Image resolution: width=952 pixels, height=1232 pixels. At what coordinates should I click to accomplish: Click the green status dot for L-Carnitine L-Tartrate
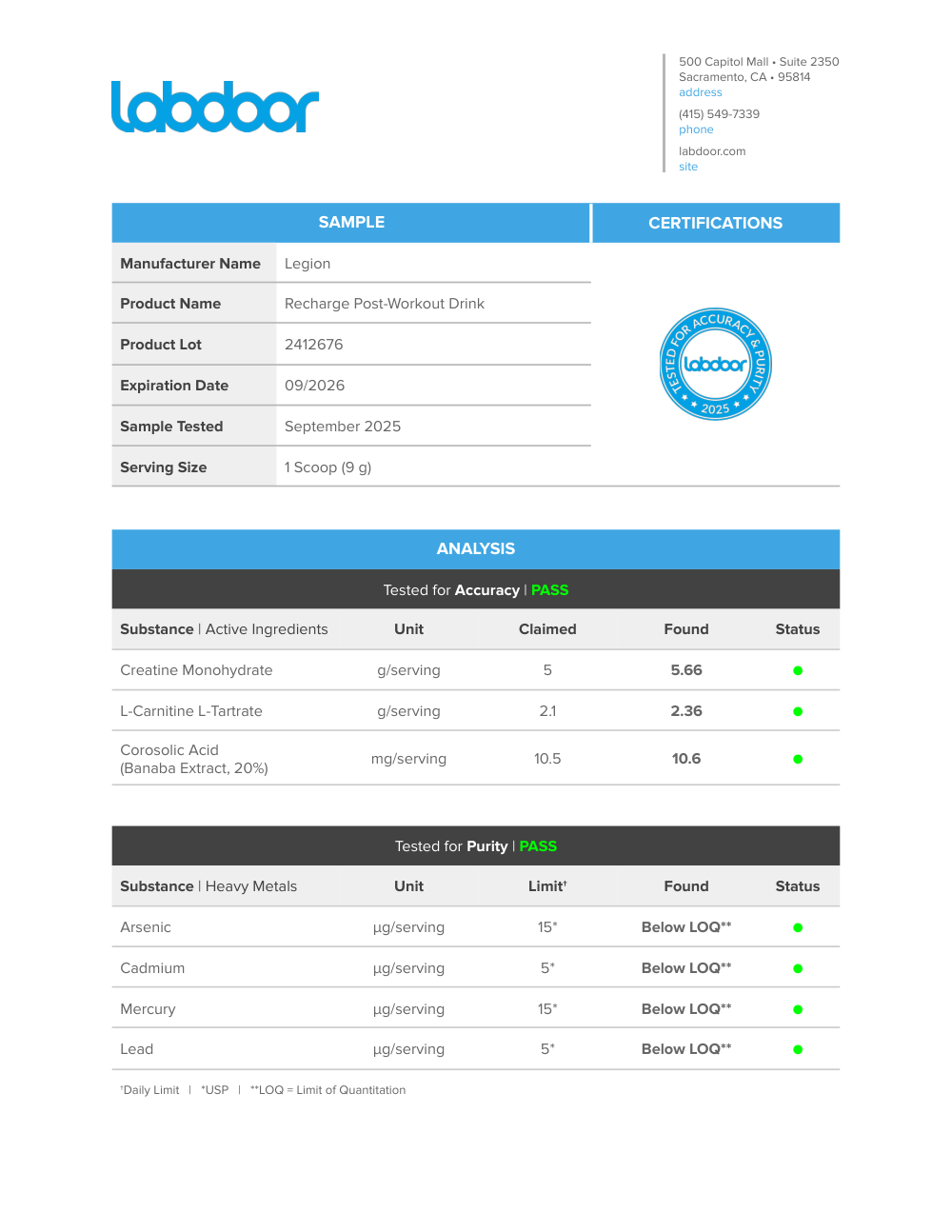[798, 711]
